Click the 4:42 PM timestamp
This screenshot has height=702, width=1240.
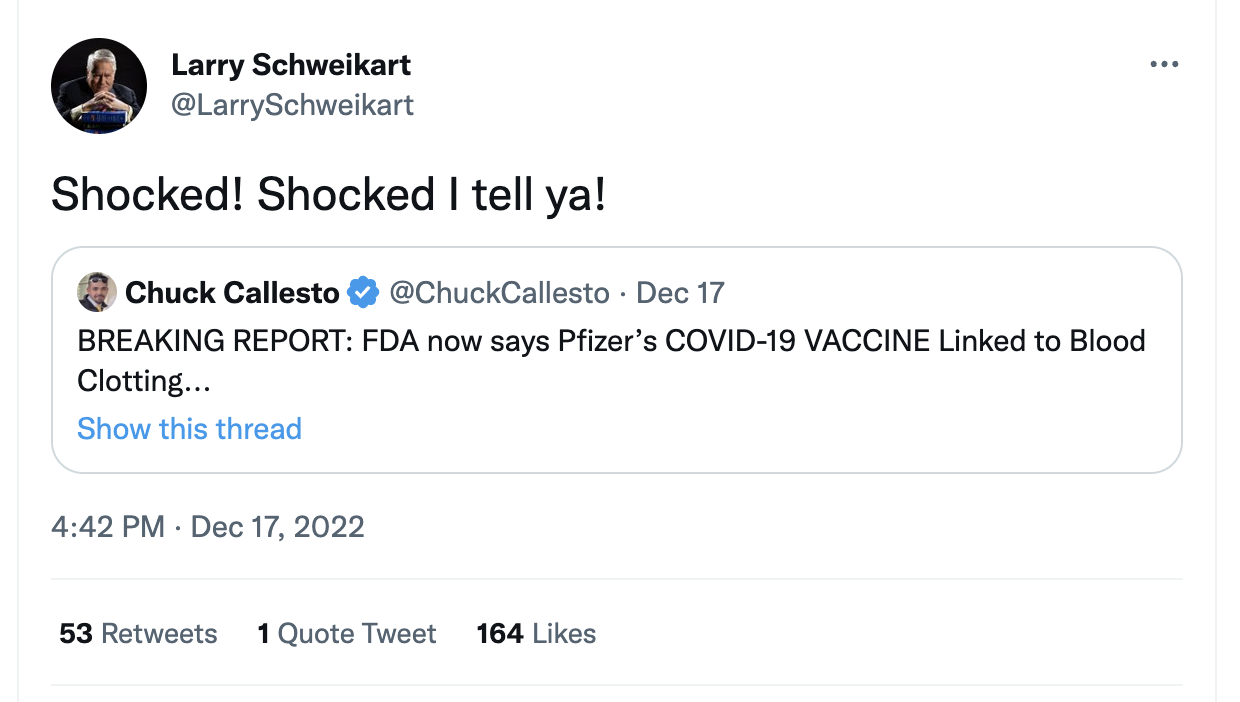[107, 526]
